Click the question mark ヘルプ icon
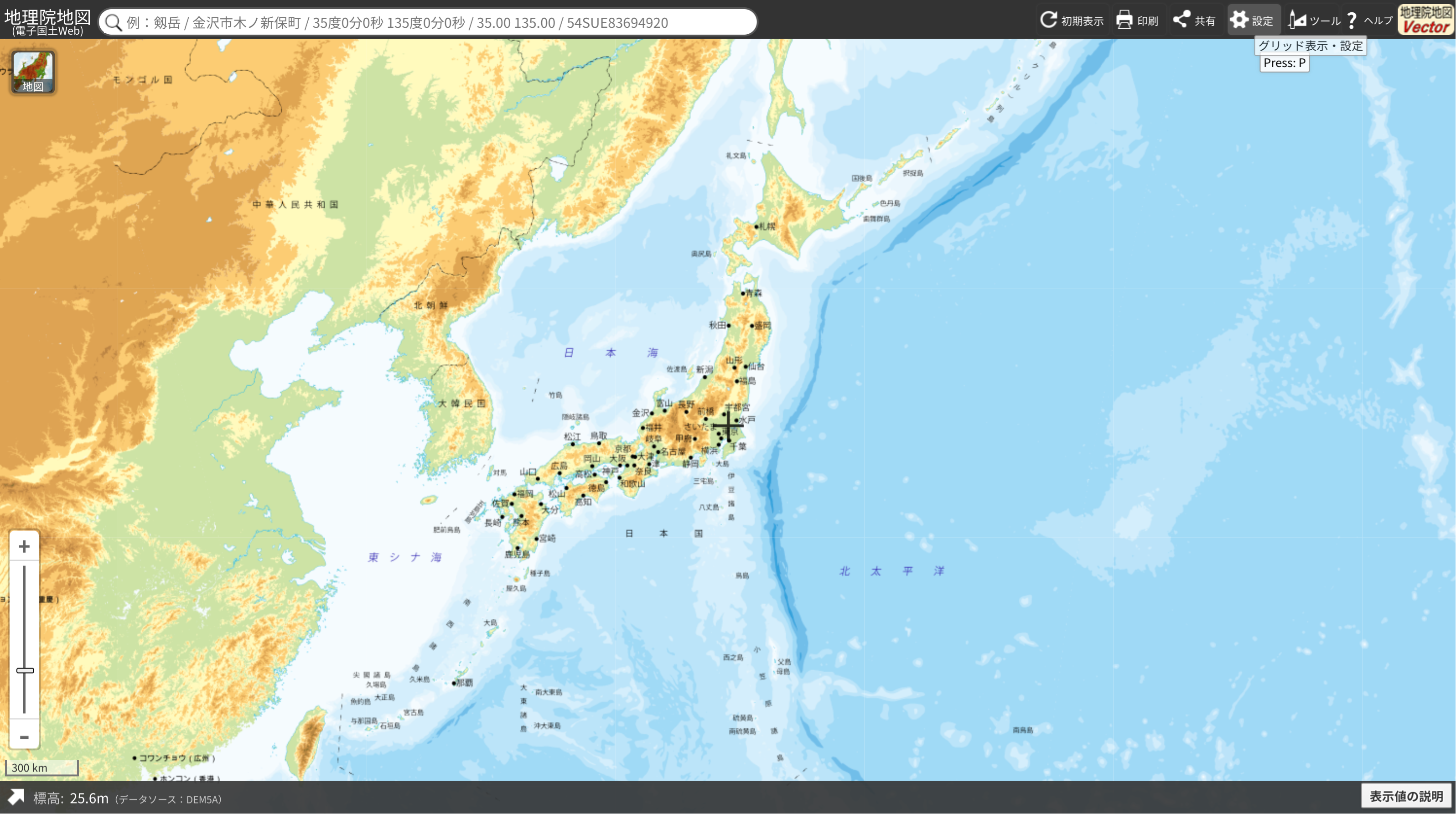The height and width of the screenshot is (814, 1456). [x=1352, y=21]
